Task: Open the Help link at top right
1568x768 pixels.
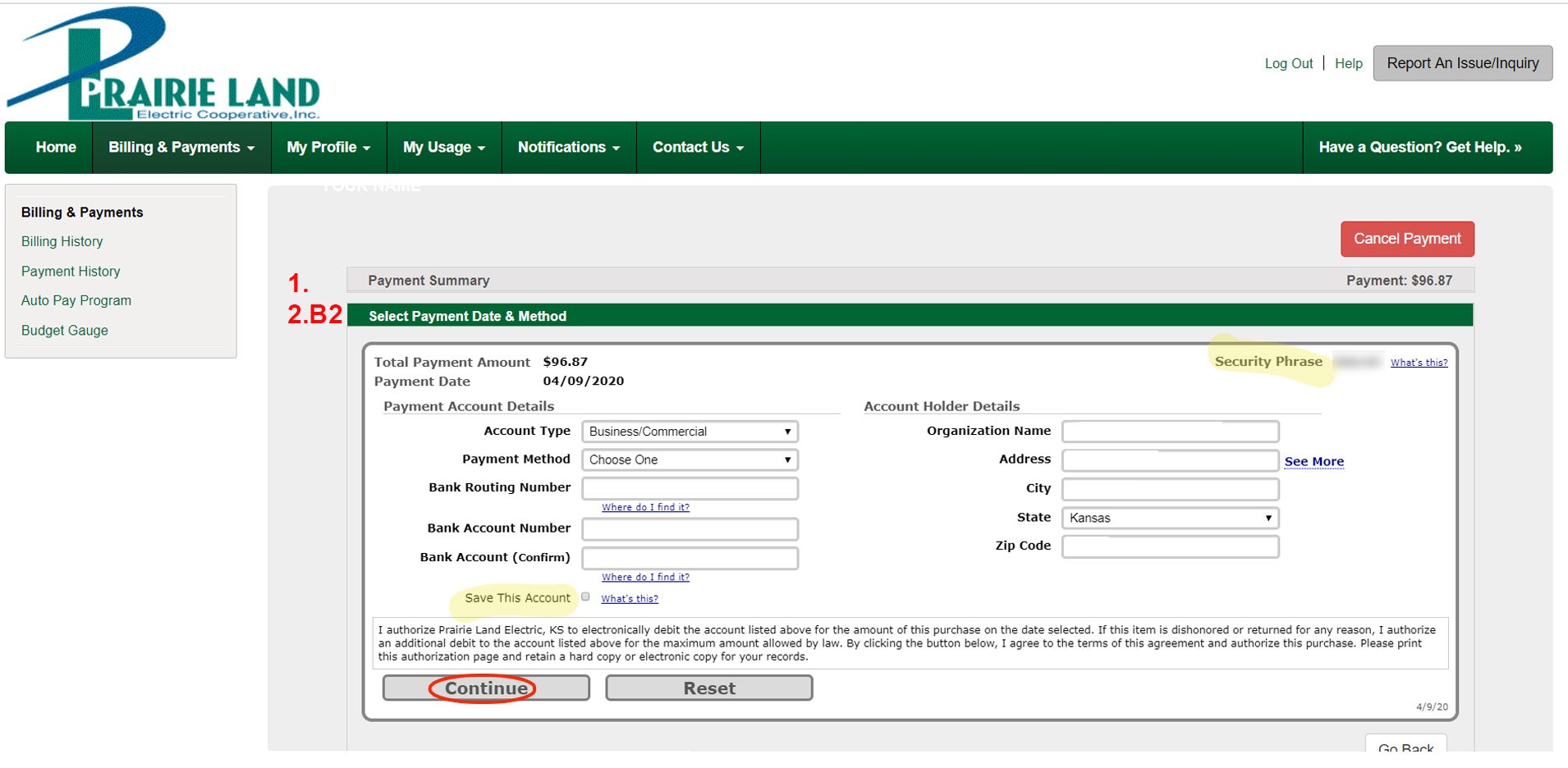Action: pyautogui.click(x=1348, y=63)
